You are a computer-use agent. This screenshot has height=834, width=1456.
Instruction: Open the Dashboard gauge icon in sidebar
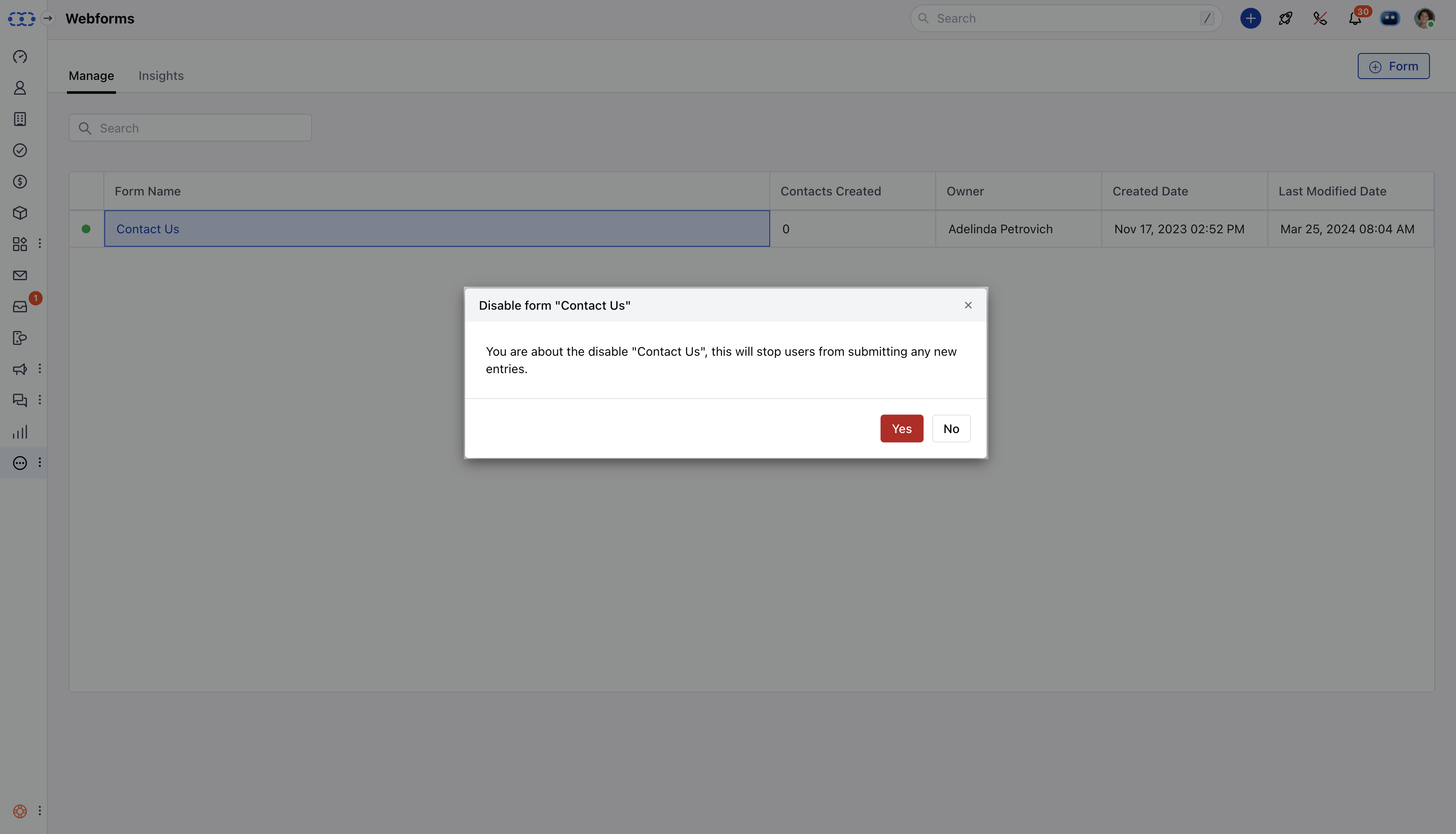(x=20, y=57)
